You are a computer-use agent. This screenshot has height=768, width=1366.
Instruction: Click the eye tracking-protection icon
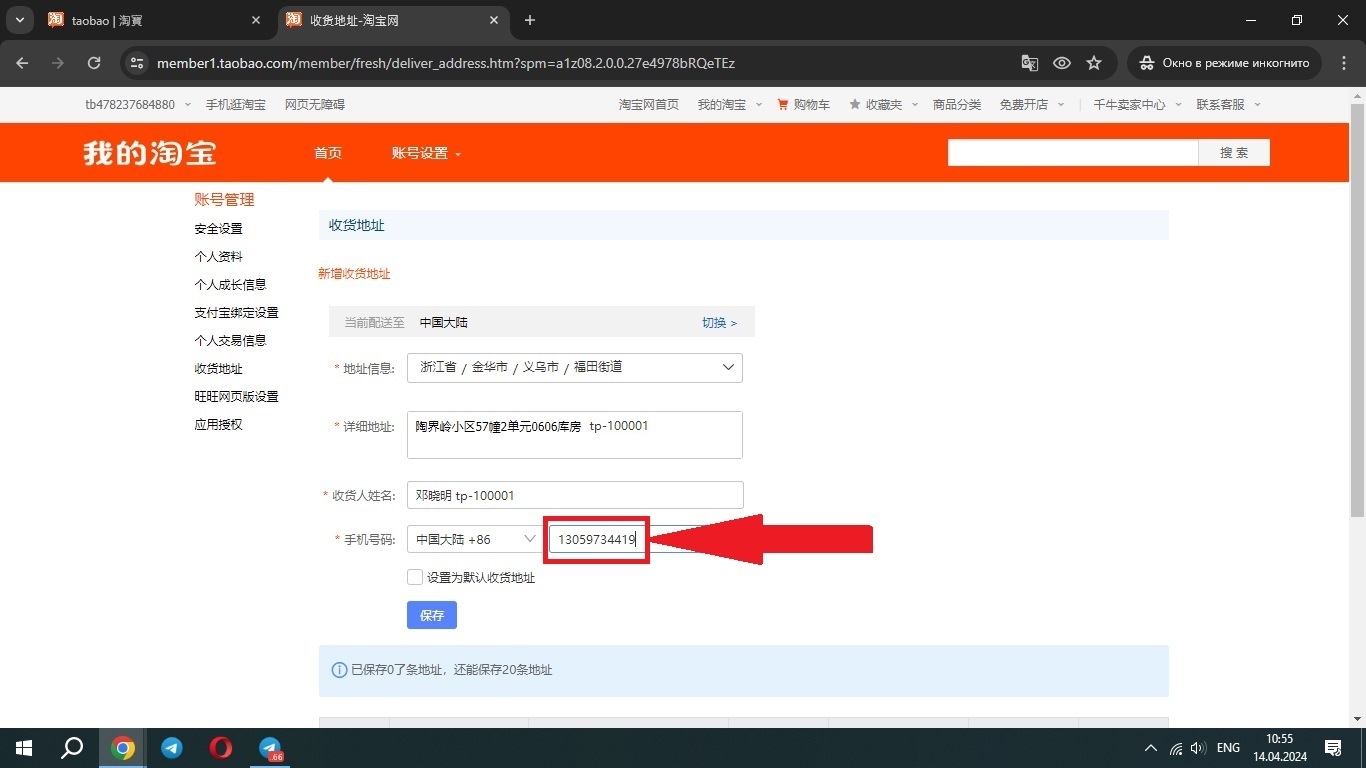(x=1062, y=63)
